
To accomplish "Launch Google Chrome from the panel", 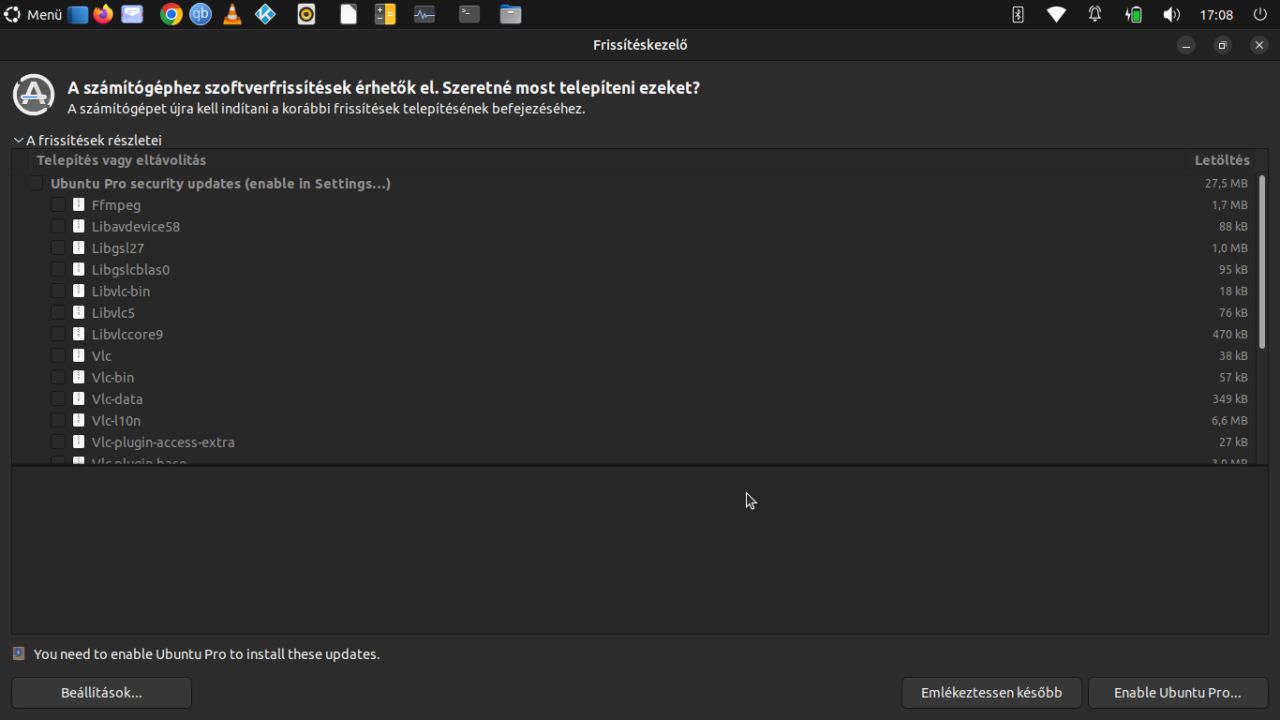I will click(171, 15).
